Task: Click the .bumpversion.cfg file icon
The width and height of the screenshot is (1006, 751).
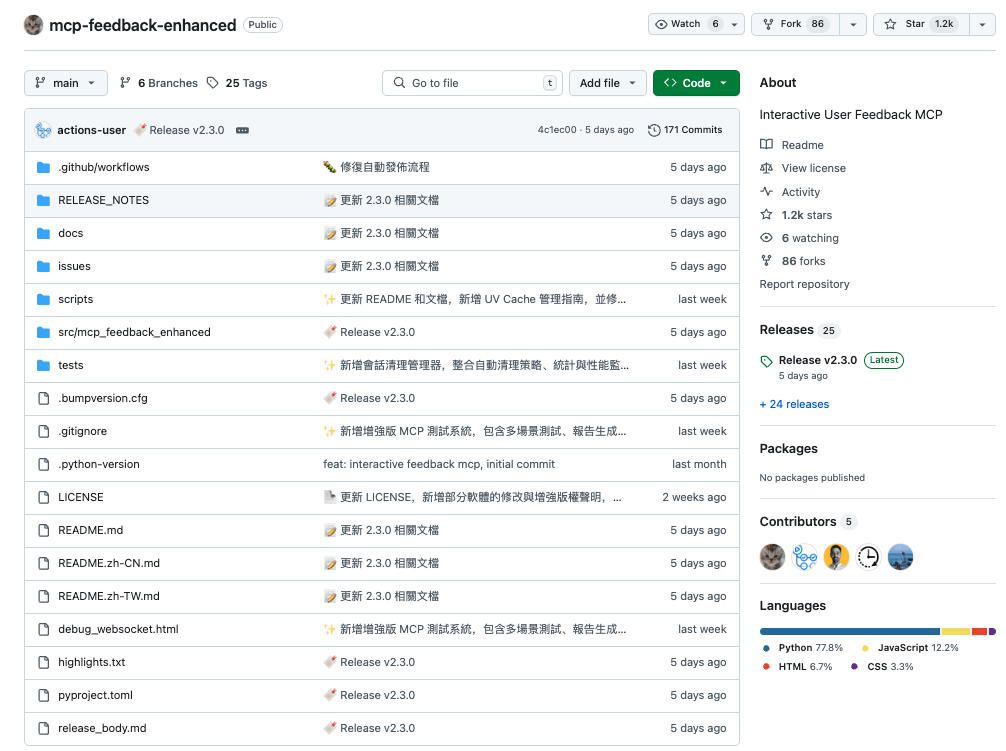Action: point(43,398)
